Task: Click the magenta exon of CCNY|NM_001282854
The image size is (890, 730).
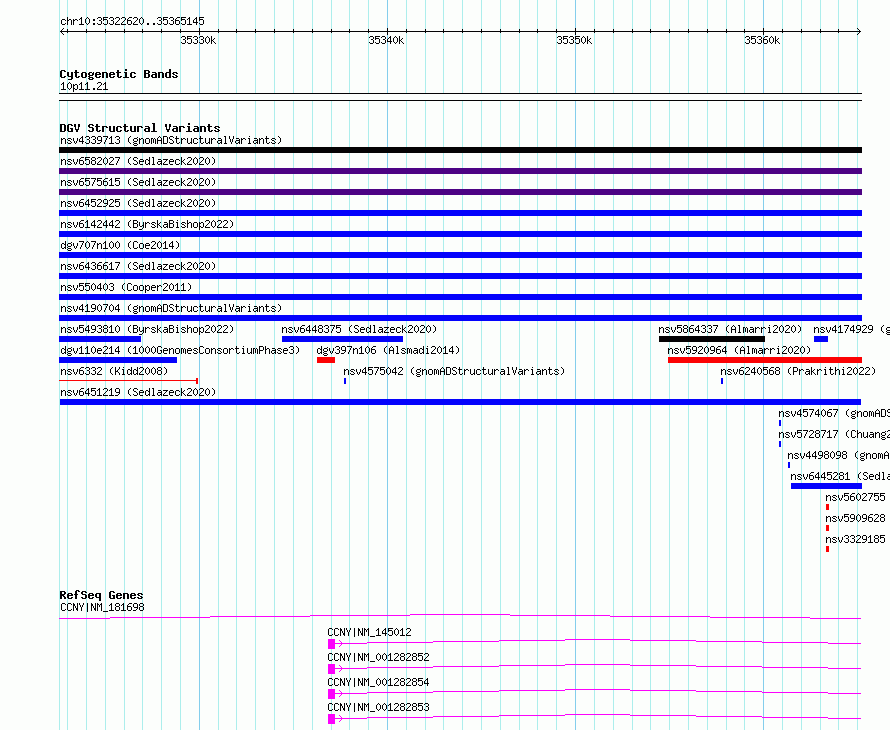Action: pos(331,694)
